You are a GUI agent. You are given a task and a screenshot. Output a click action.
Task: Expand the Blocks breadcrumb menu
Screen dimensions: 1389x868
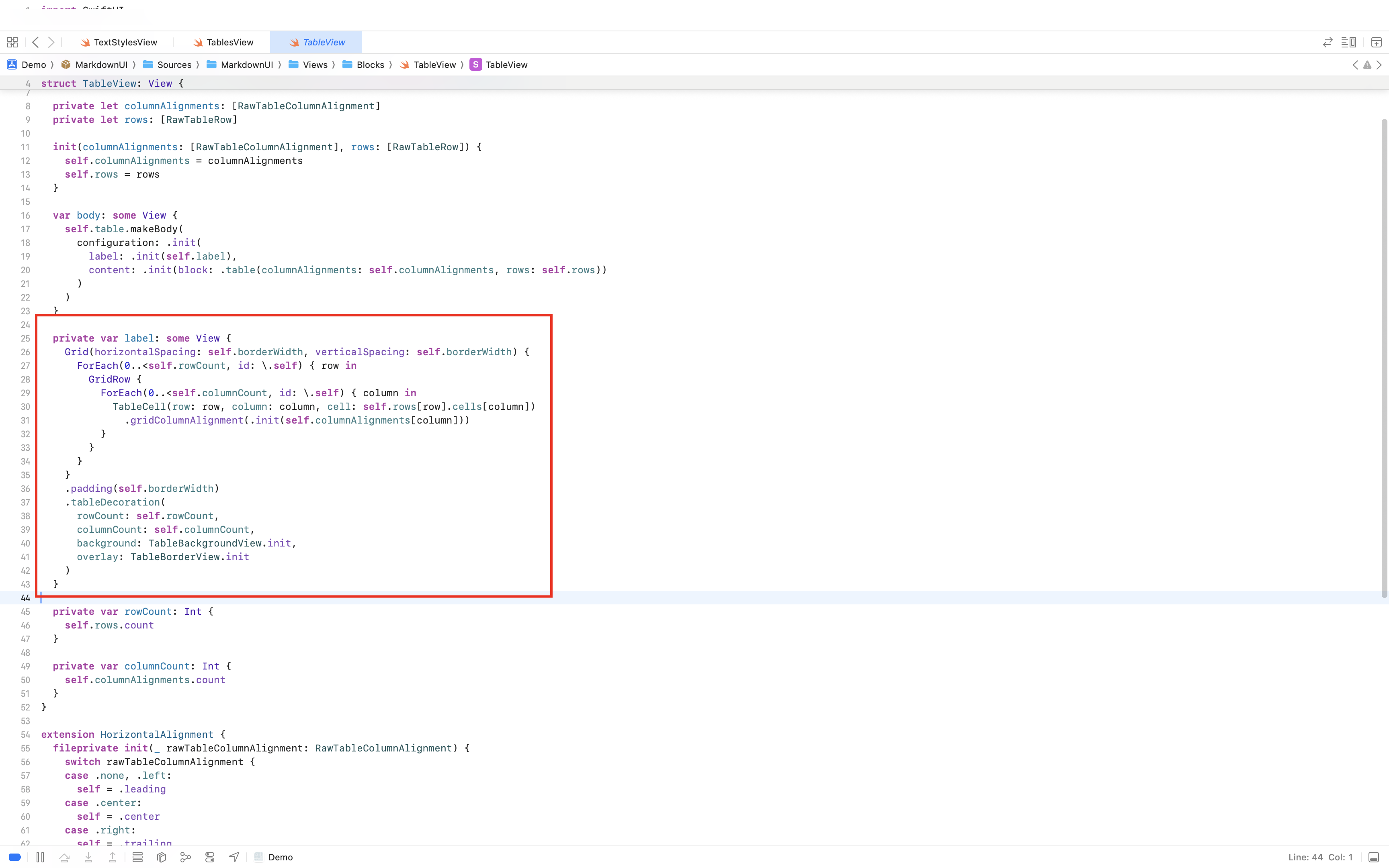point(370,65)
